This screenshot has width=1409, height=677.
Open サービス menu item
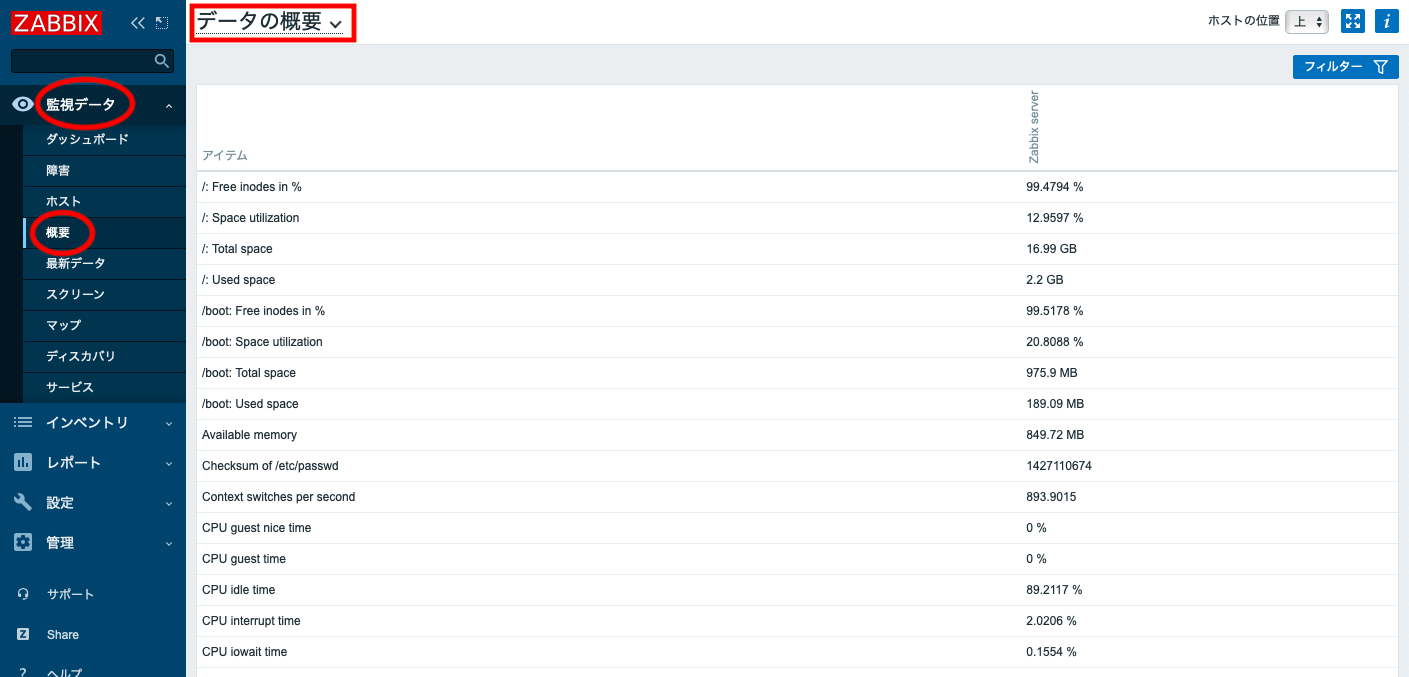[70, 387]
